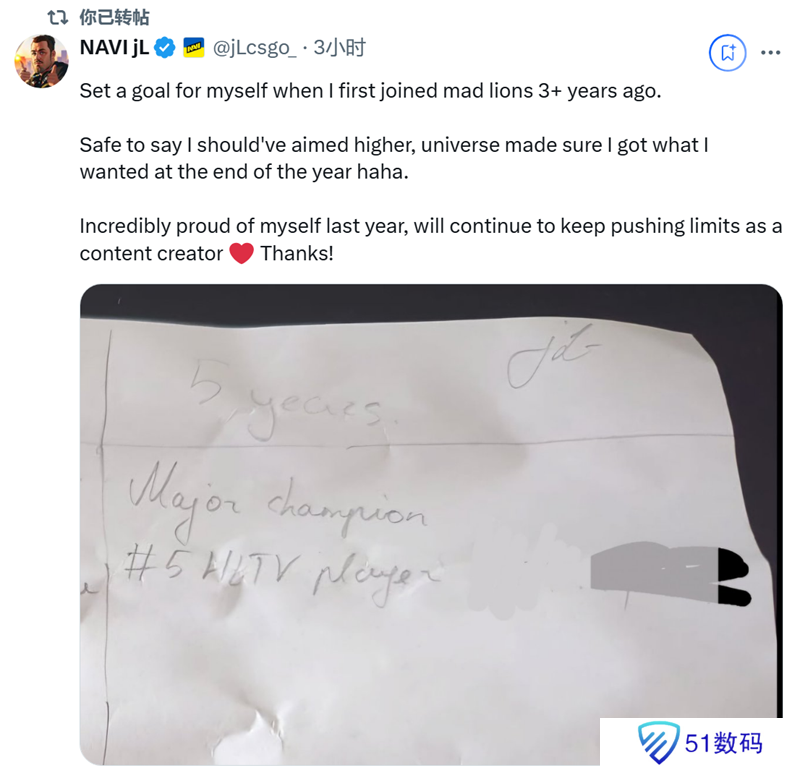Viewport: 800px width, 768px height.
Task: Click the yellow NAVI affiliation badge
Action: point(194,48)
